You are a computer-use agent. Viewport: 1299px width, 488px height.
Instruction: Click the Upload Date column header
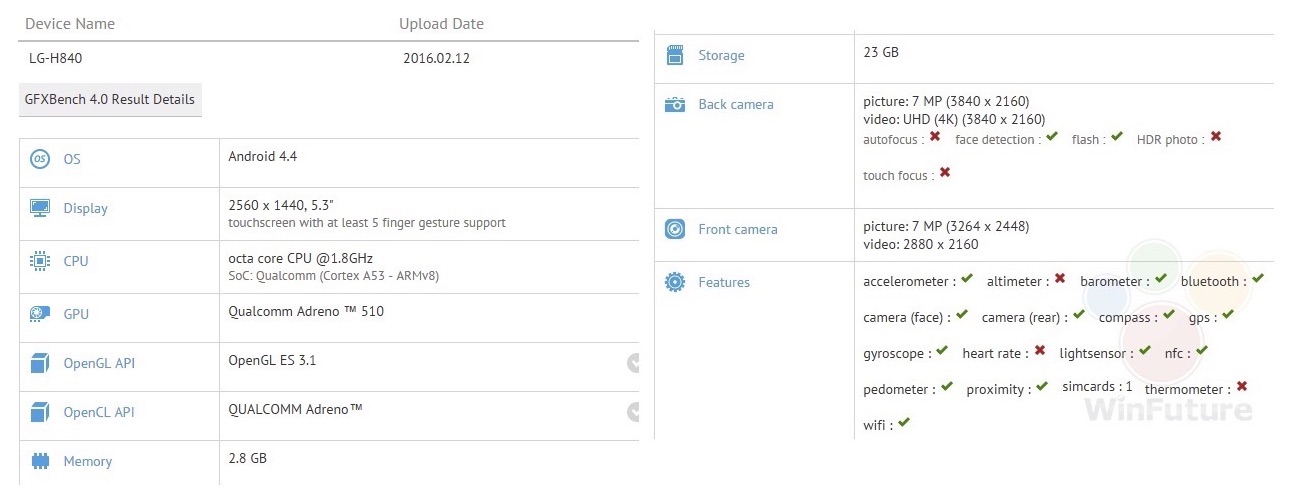coord(441,24)
